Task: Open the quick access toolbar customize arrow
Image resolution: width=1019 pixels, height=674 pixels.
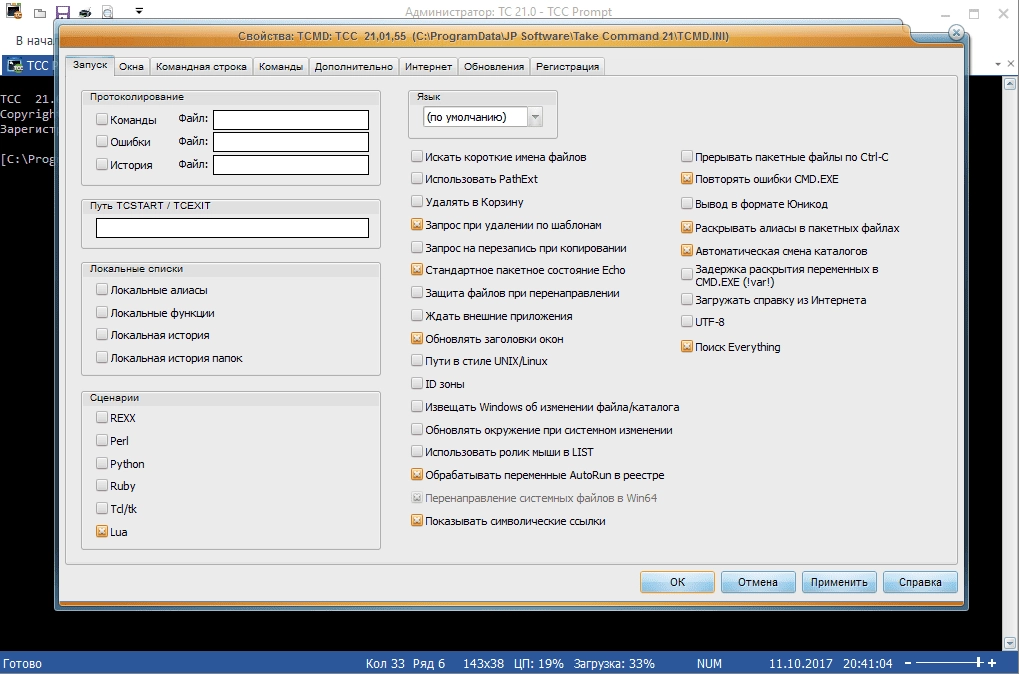Action: 139,11
